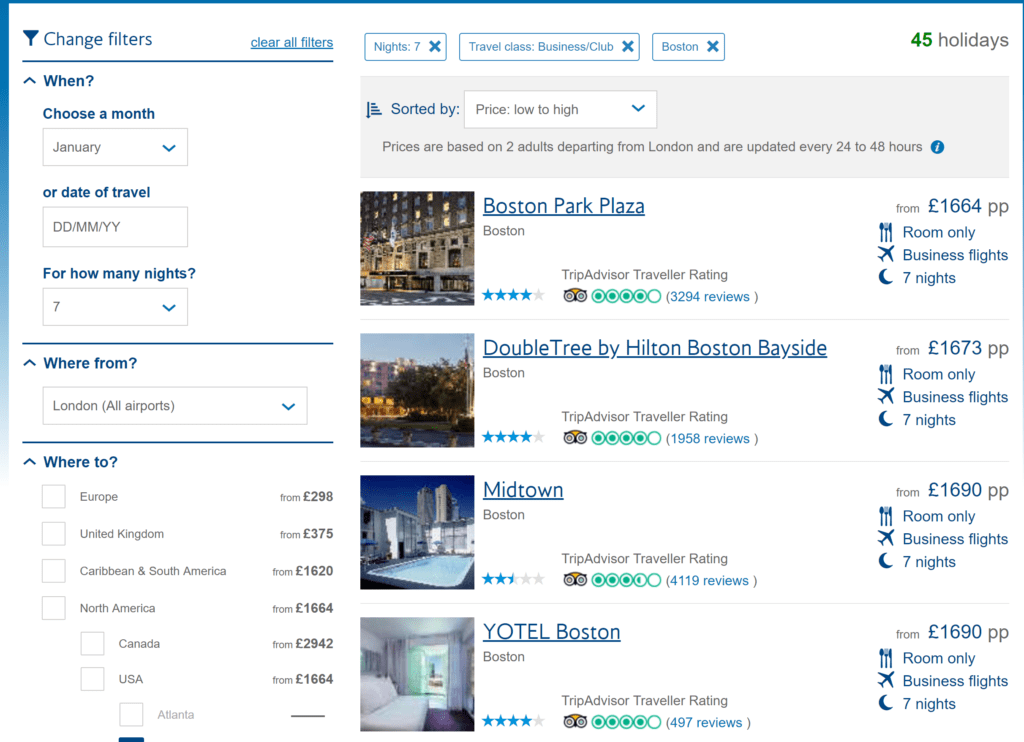Click YOTEL Boston room thumbnail photo
Screen dimensions: 1024x742
tap(417, 674)
